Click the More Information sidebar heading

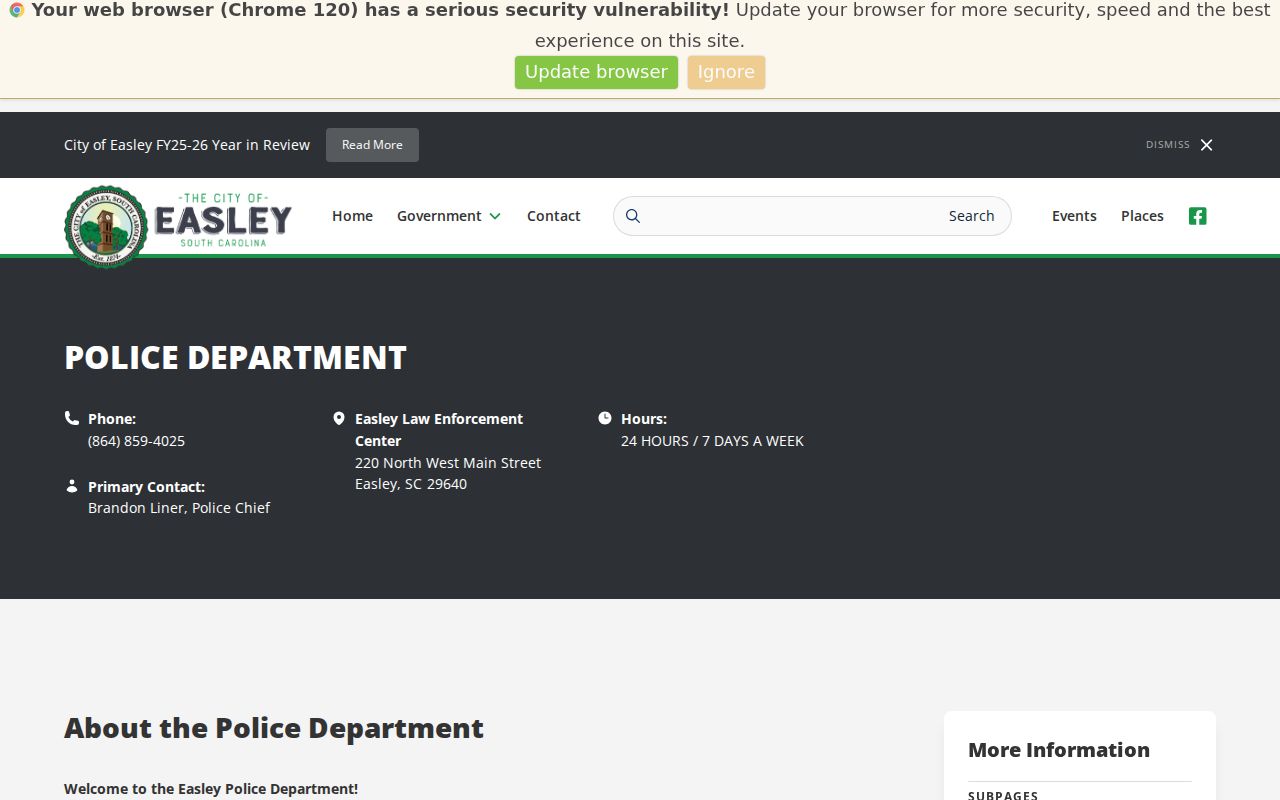(x=1059, y=750)
